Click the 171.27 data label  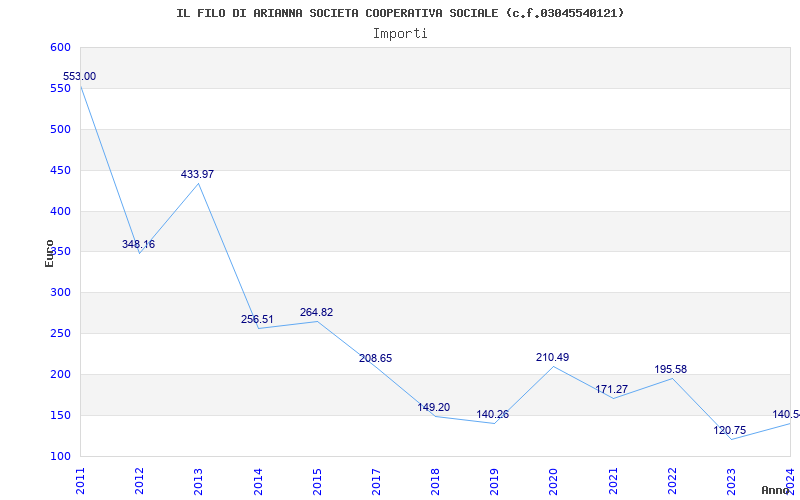coord(612,389)
